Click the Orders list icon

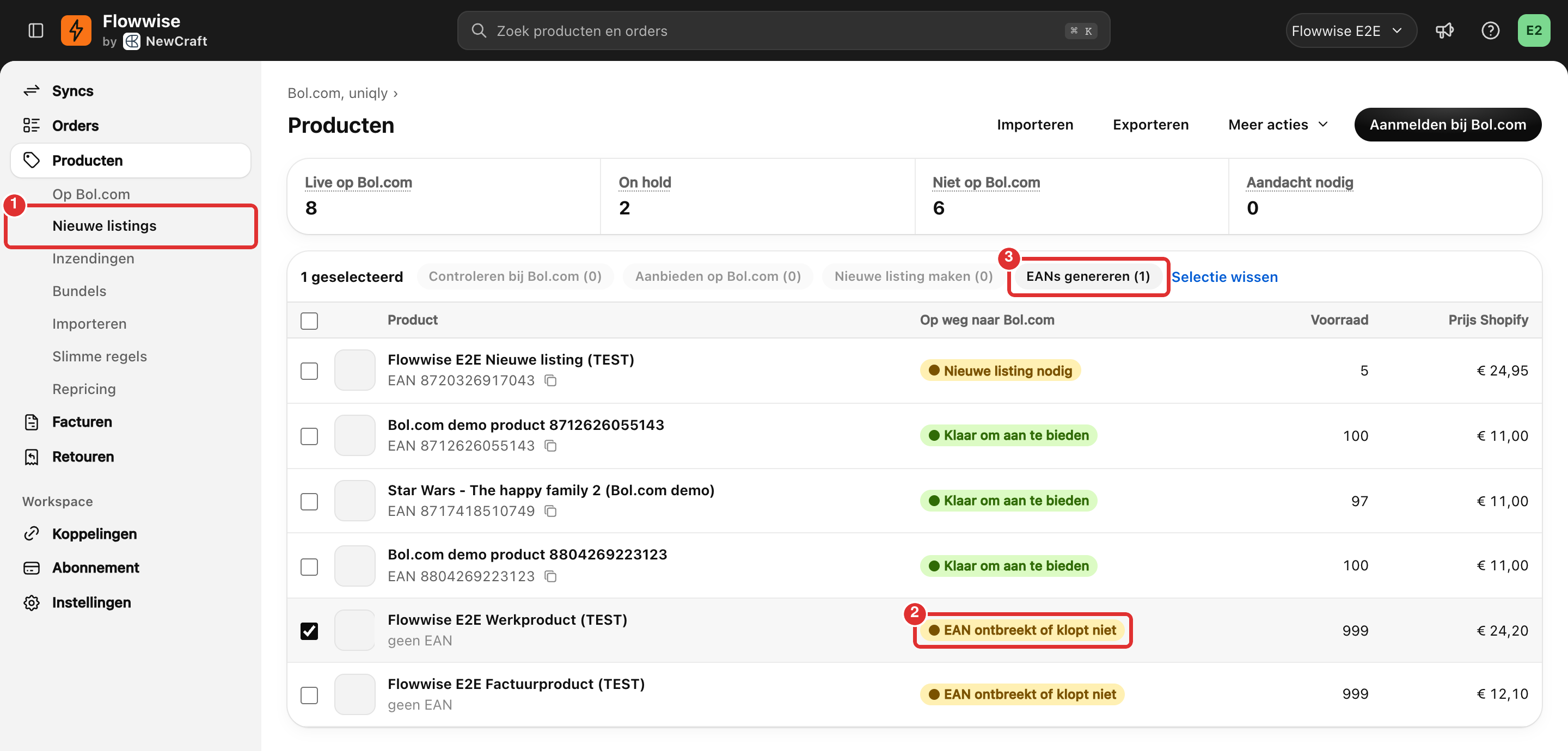coord(32,125)
